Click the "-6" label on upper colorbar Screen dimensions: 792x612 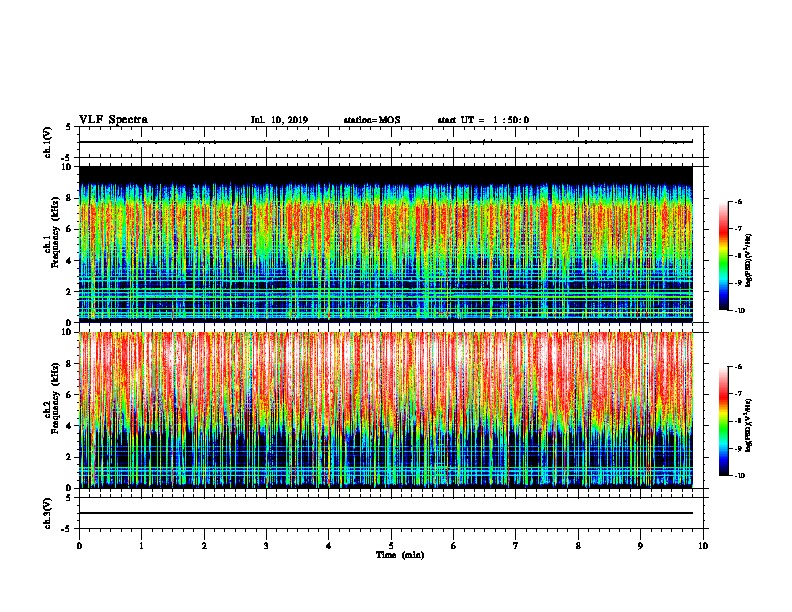pyautogui.click(x=738, y=201)
